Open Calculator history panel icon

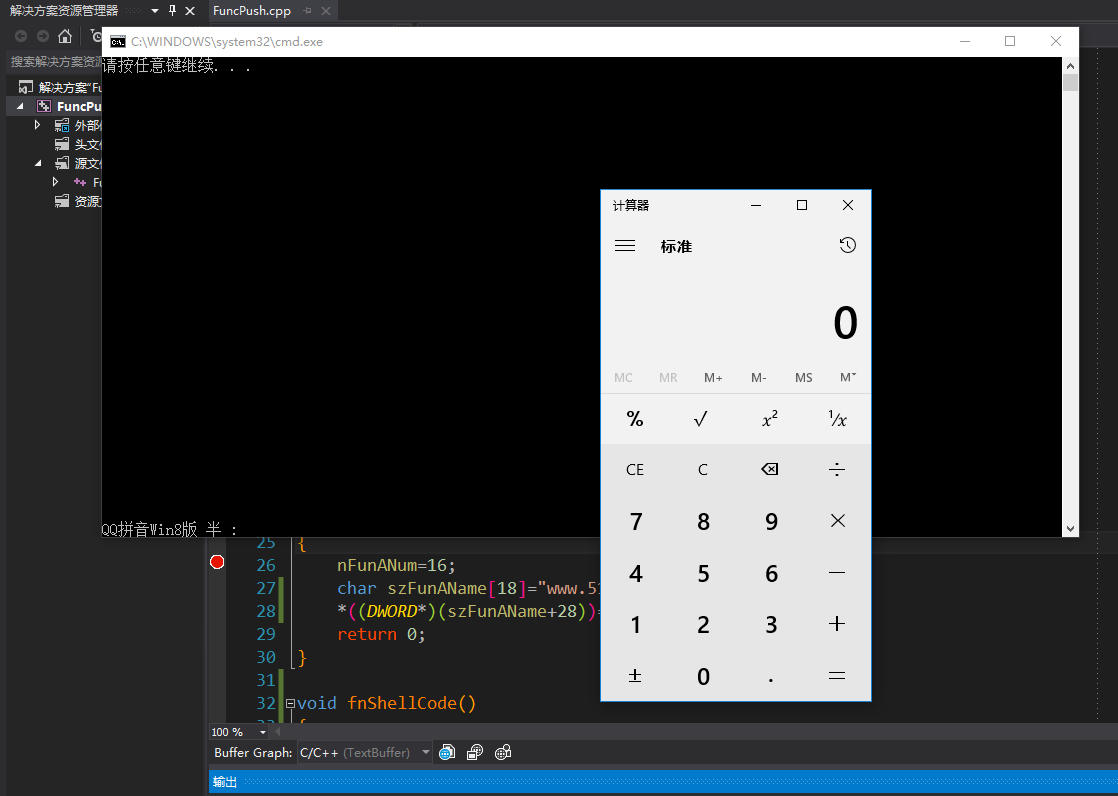pos(847,245)
